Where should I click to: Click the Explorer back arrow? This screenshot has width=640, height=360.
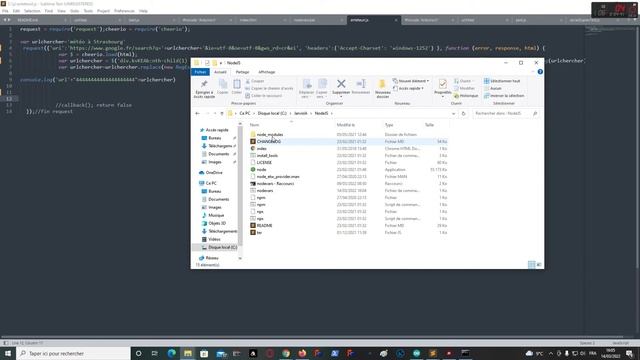pos(198,113)
